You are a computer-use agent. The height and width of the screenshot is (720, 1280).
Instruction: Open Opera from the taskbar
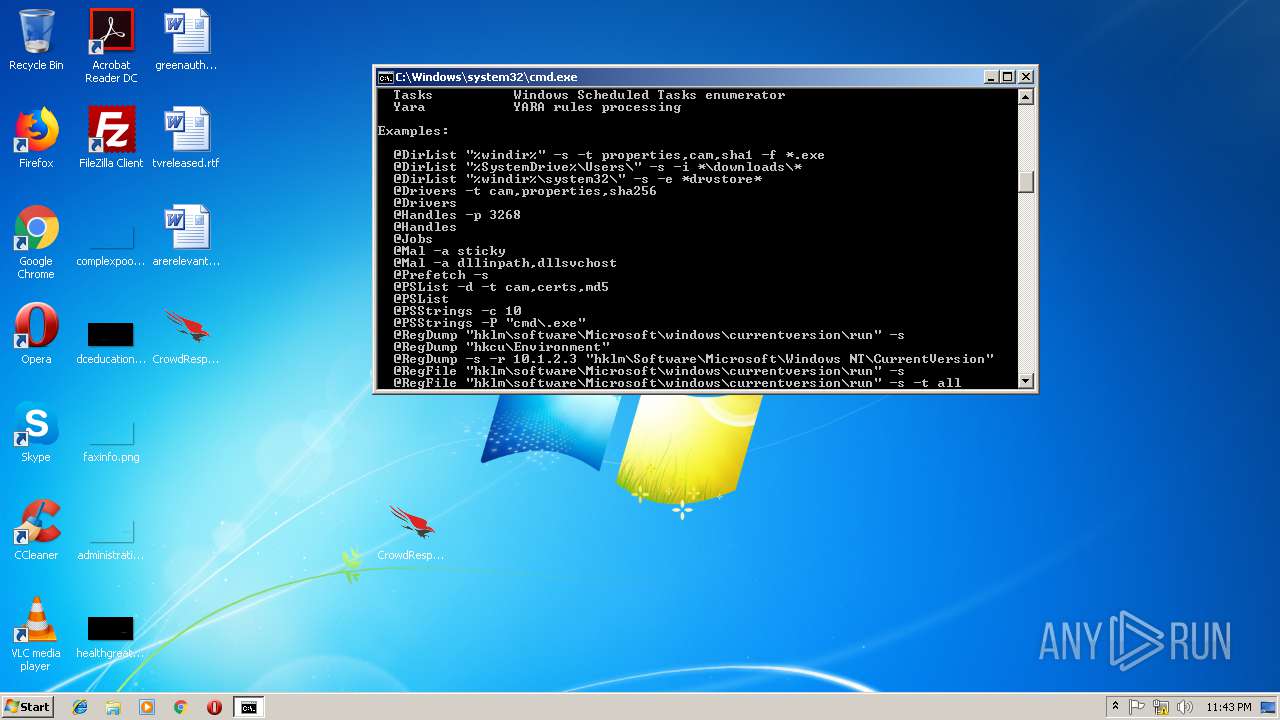coord(214,707)
